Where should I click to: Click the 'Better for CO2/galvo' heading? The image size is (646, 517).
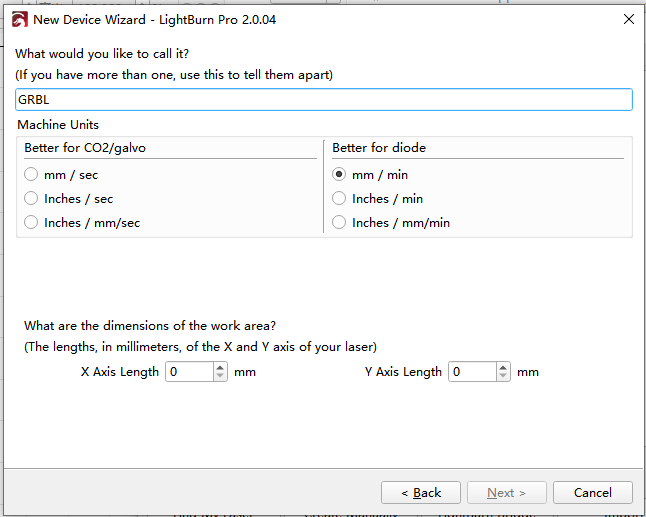click(85, 147)
